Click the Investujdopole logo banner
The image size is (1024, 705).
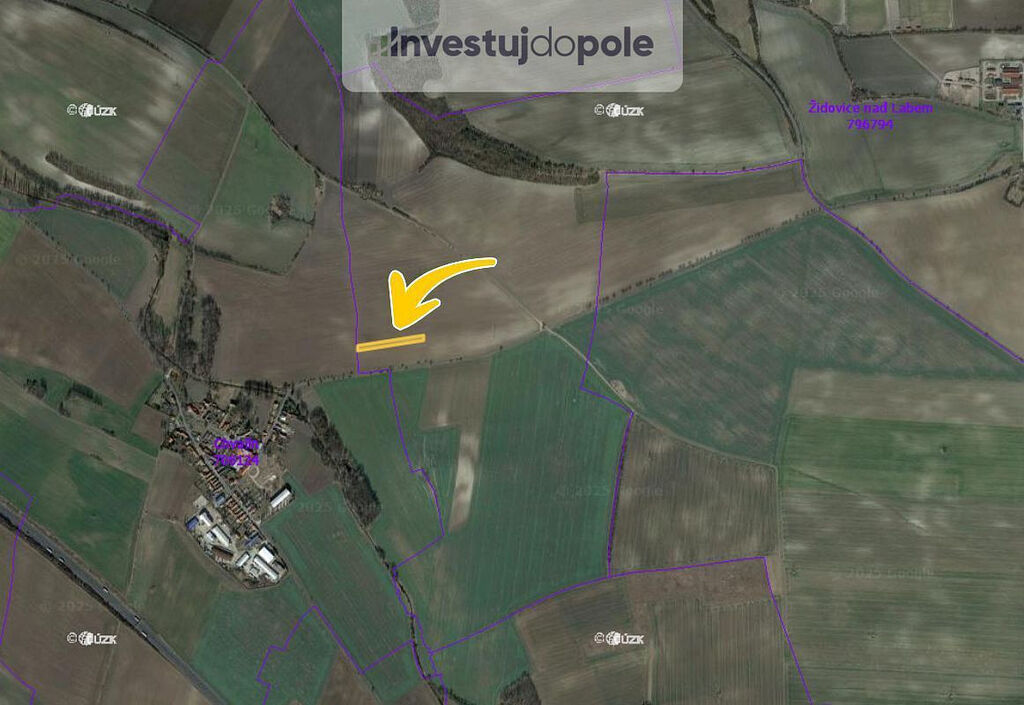point(512,45)
